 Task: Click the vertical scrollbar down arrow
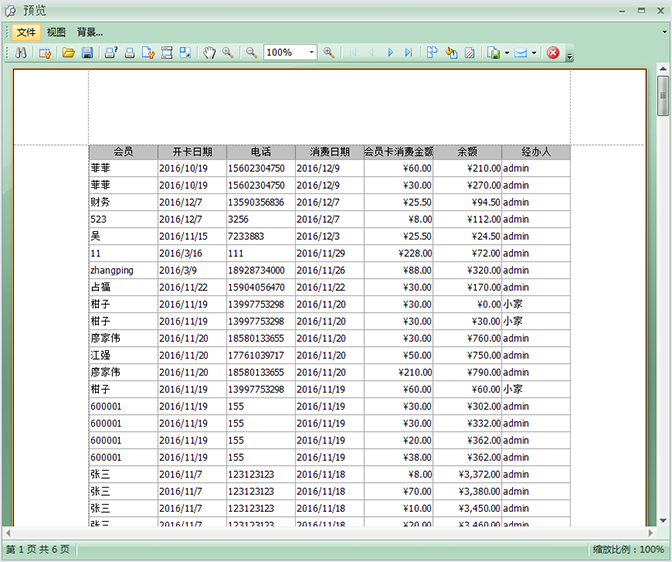(663, 520)
